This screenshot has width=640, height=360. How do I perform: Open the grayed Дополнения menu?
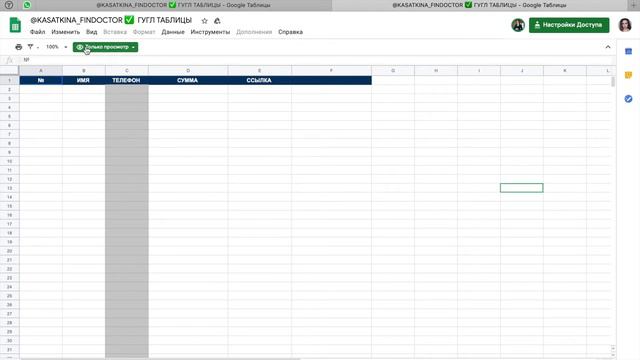point(254,32)
